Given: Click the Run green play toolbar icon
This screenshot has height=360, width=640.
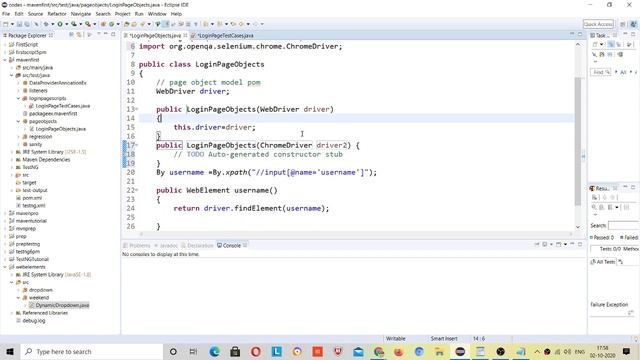Looking at the screenshot, I should click(x=60, y=24).
